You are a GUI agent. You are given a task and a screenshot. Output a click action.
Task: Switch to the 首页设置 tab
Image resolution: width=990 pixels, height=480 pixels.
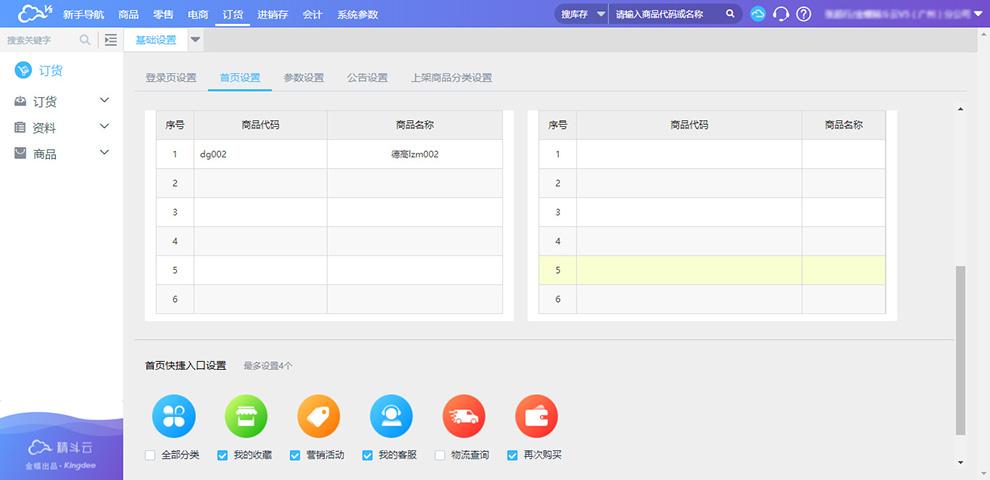tap(240, 78)
